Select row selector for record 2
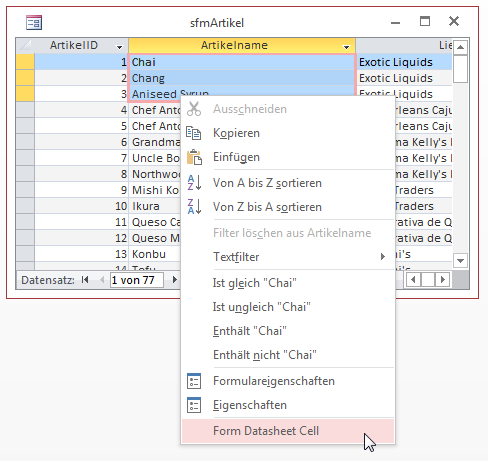Image resolution: width=488 pixels, height=461 pixels. click(25, 78)
